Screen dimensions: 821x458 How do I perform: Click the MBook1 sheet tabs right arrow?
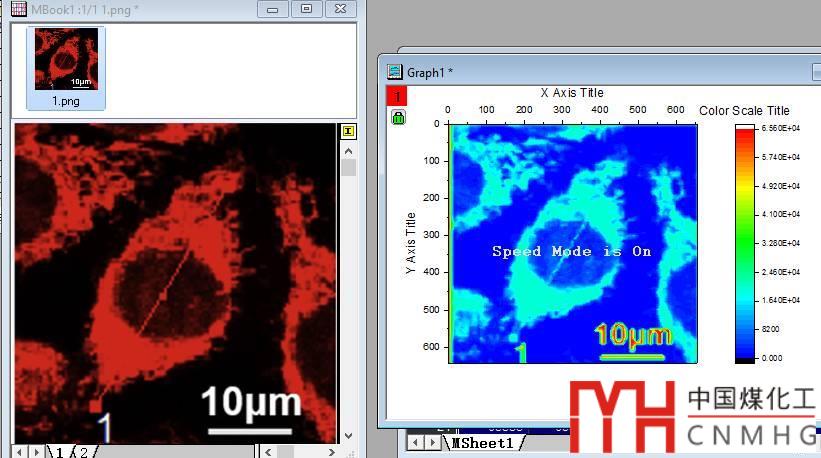click(x=37, y=451)
